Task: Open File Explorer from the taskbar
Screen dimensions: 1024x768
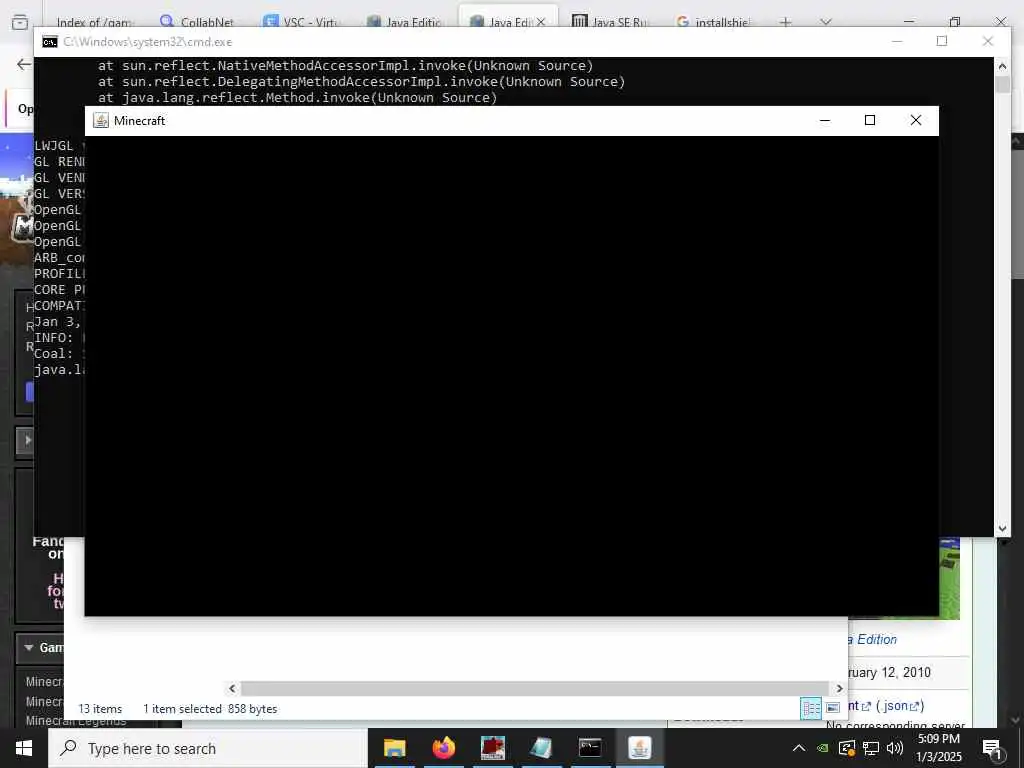Action: point(394,748)
